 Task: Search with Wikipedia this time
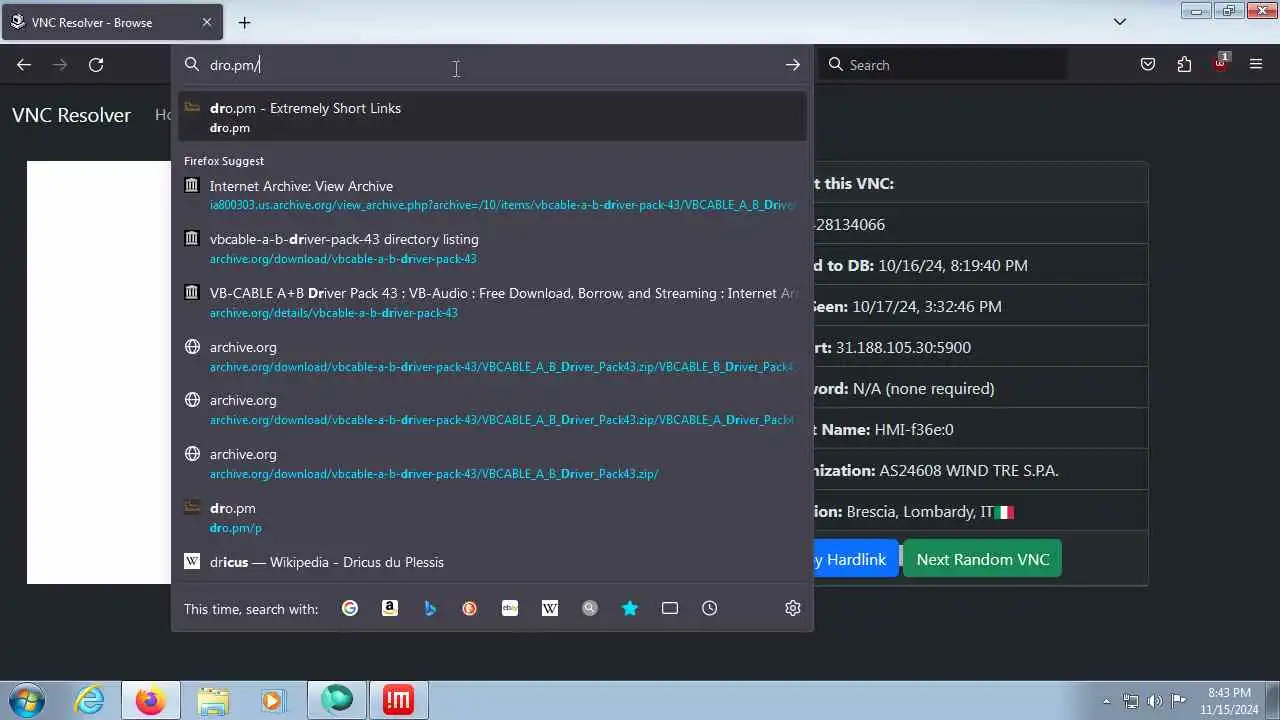550,608
